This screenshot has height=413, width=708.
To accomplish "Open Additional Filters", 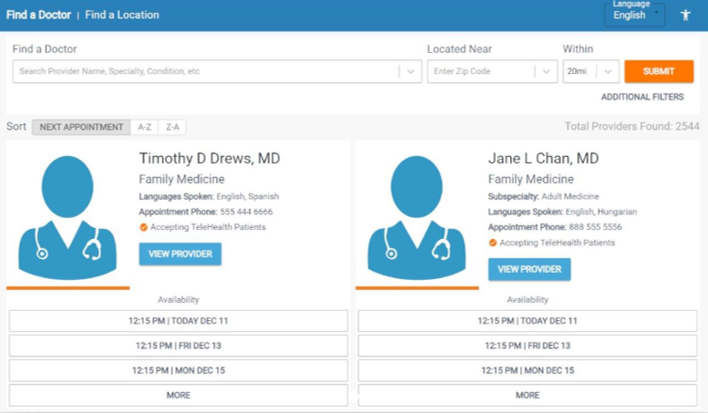I will click(642, 97).
